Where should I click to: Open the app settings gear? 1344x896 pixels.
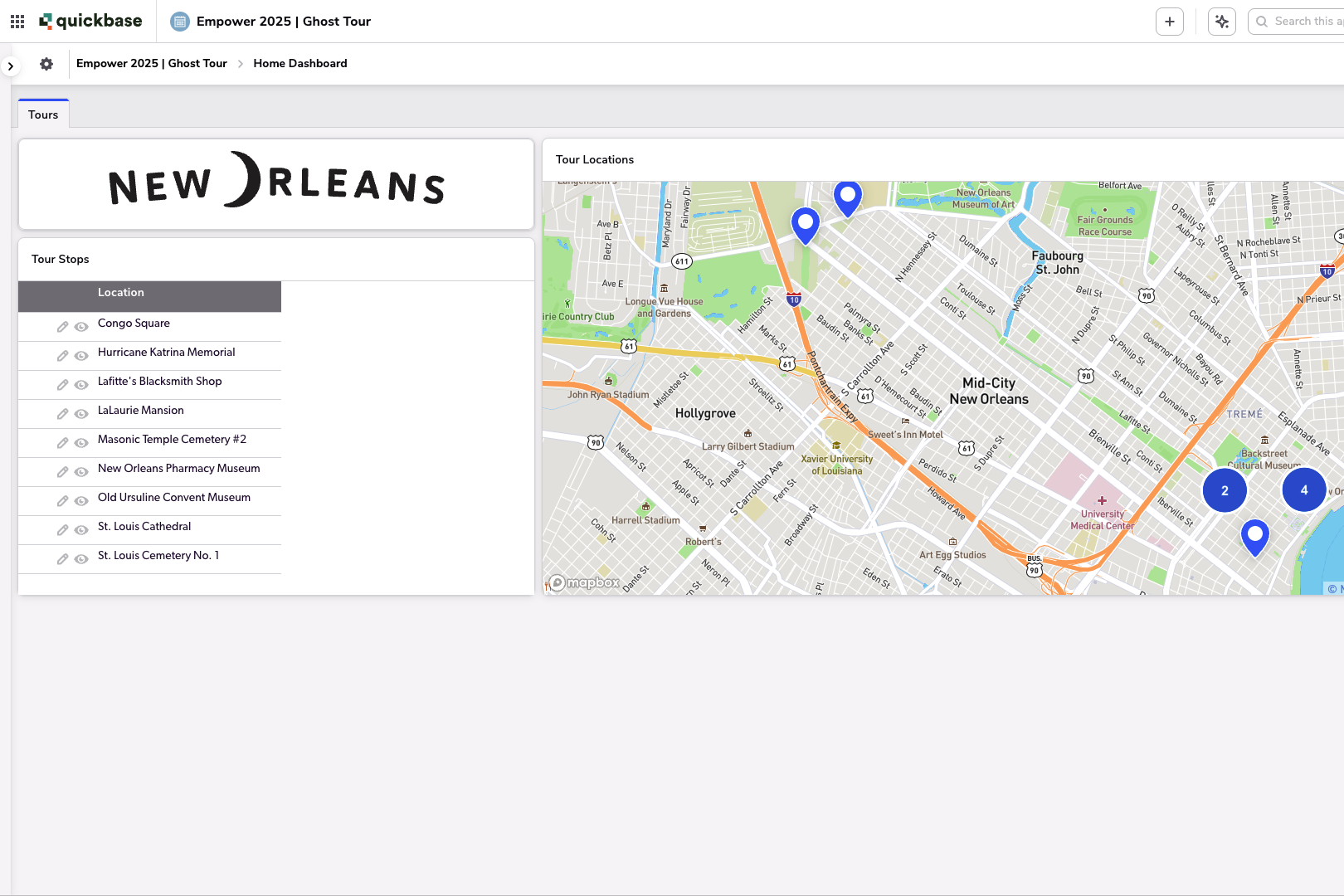[x=46, y=64]
